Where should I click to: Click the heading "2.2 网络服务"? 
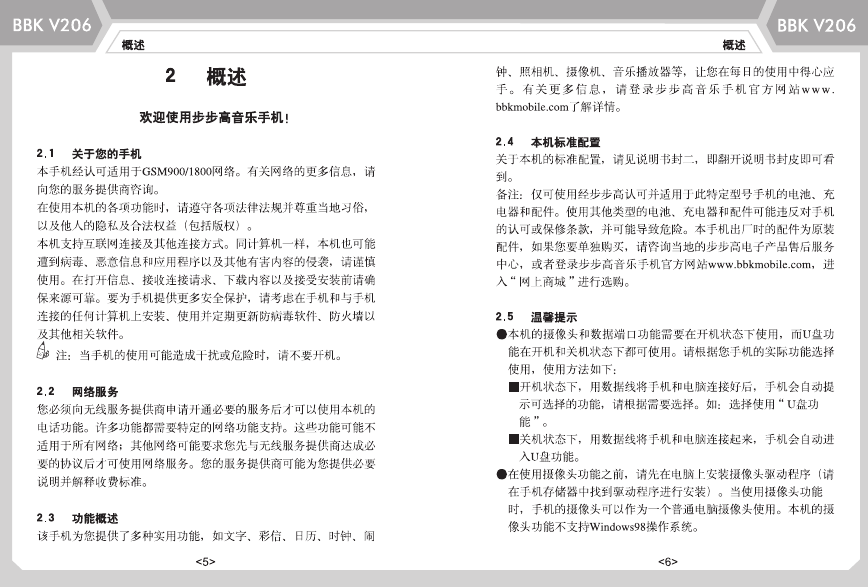click(x=78, y=392)
